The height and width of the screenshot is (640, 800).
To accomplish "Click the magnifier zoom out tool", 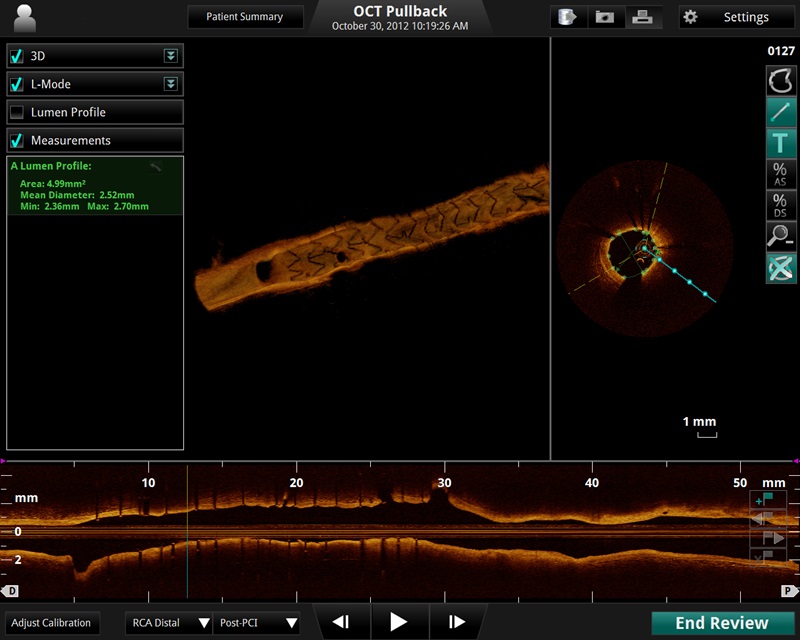I will (781, 236).
